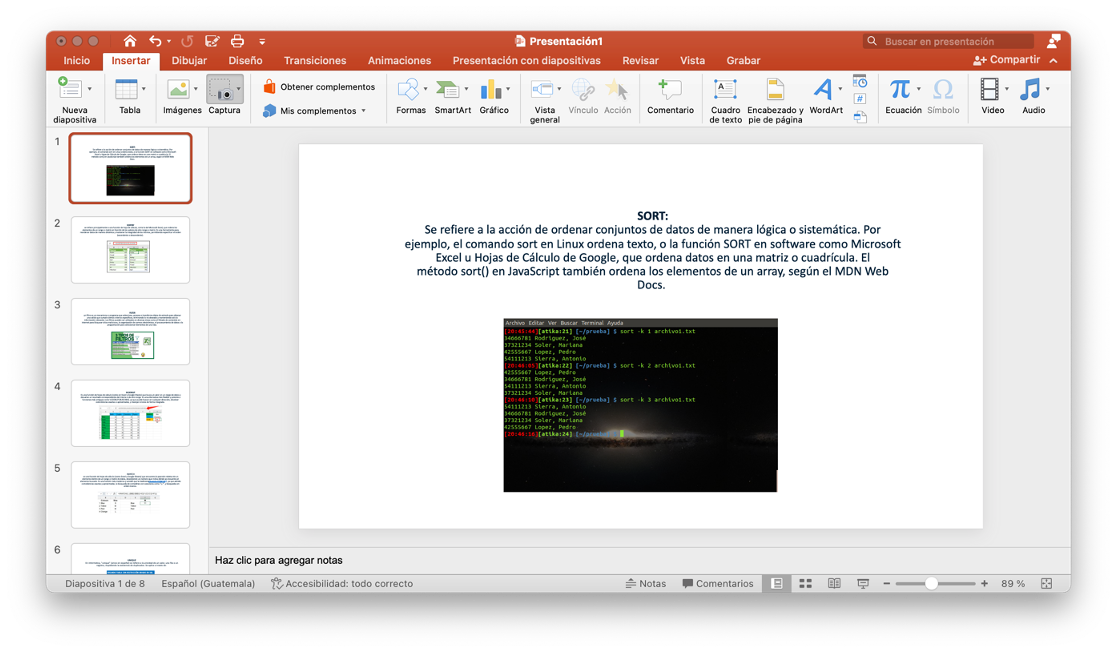
Task: Open the Diseño ribbon tab
Action: 245,61
